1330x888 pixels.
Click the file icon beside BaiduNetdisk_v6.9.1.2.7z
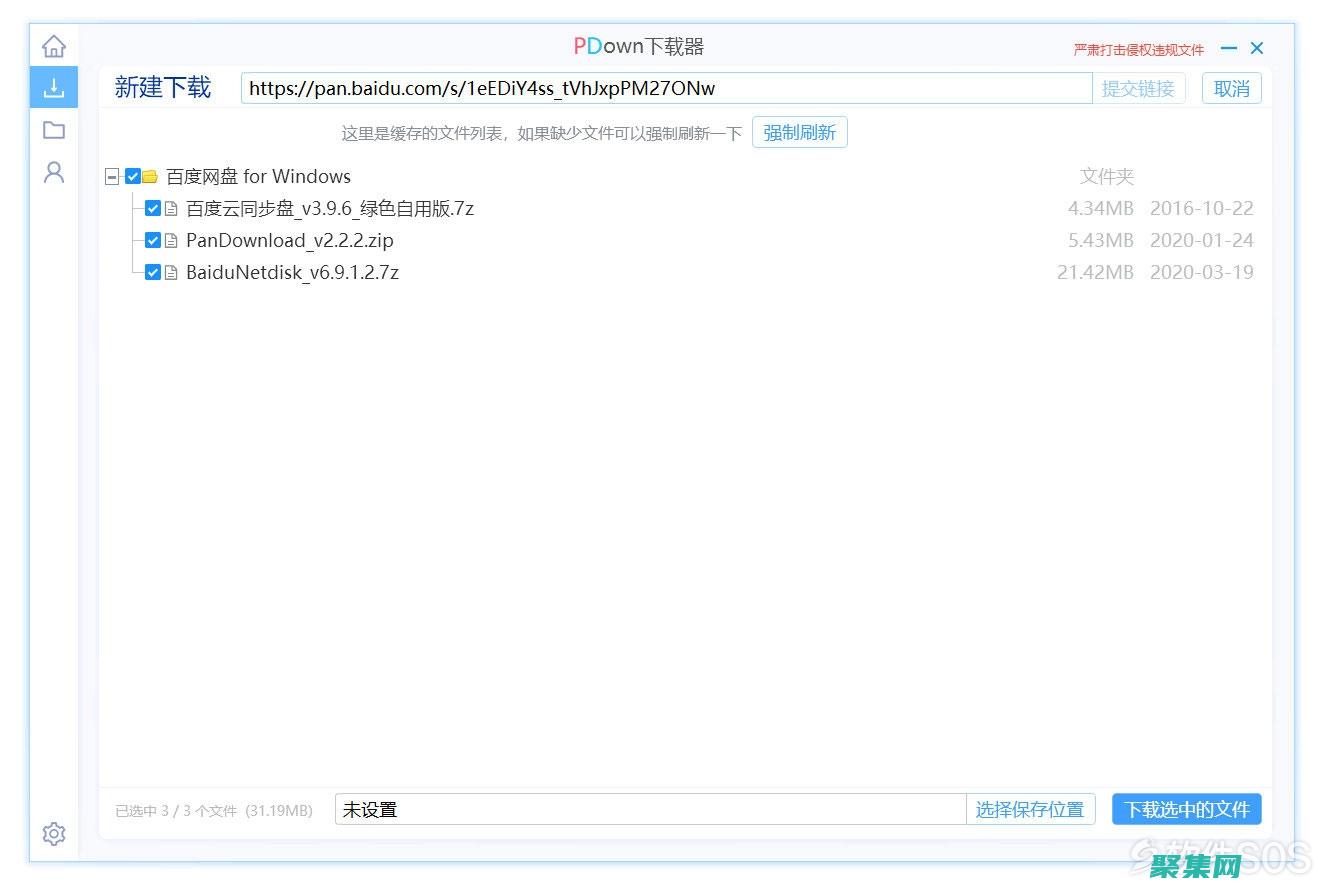pos(172,272)
